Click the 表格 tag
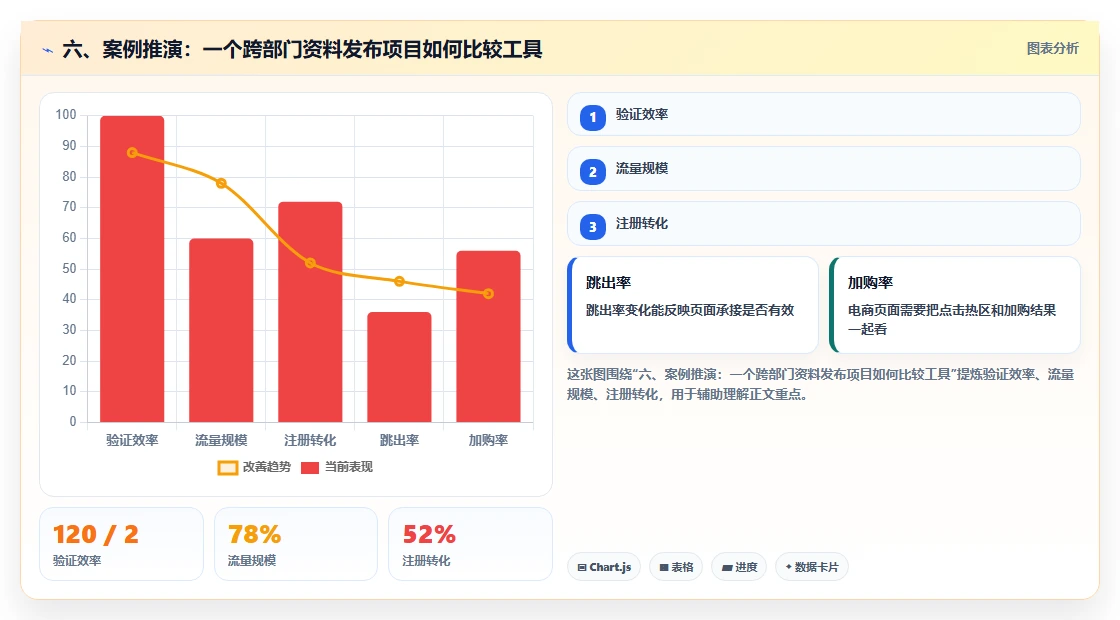 coord(676,566)
